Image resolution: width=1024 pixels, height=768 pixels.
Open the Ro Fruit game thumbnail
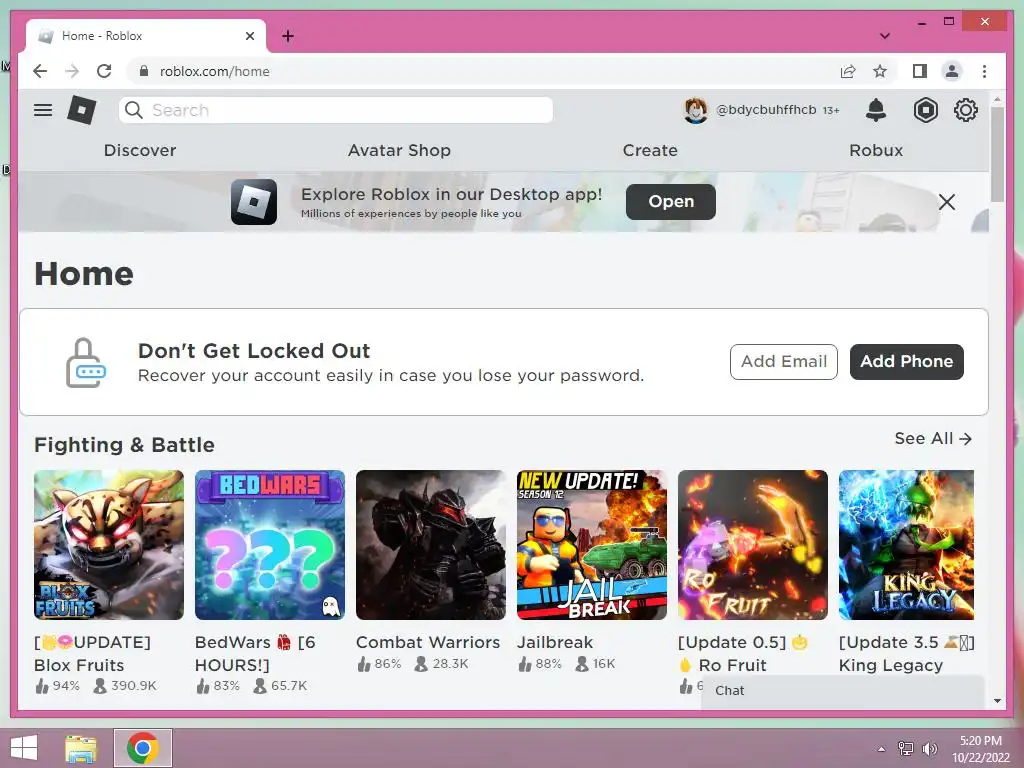(x=753, y=545)
